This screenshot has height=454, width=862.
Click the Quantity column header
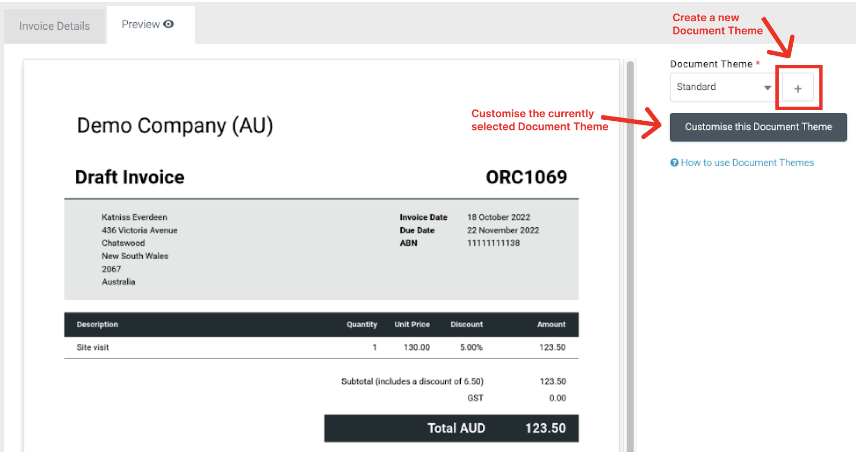click(x=361, y=324)
